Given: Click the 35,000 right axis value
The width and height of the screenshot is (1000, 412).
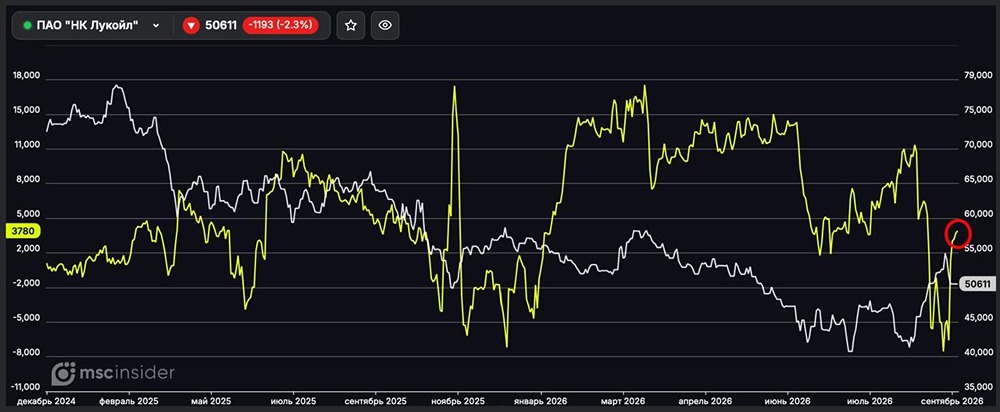Looking at the screenshot, I should tap(978, 387).
